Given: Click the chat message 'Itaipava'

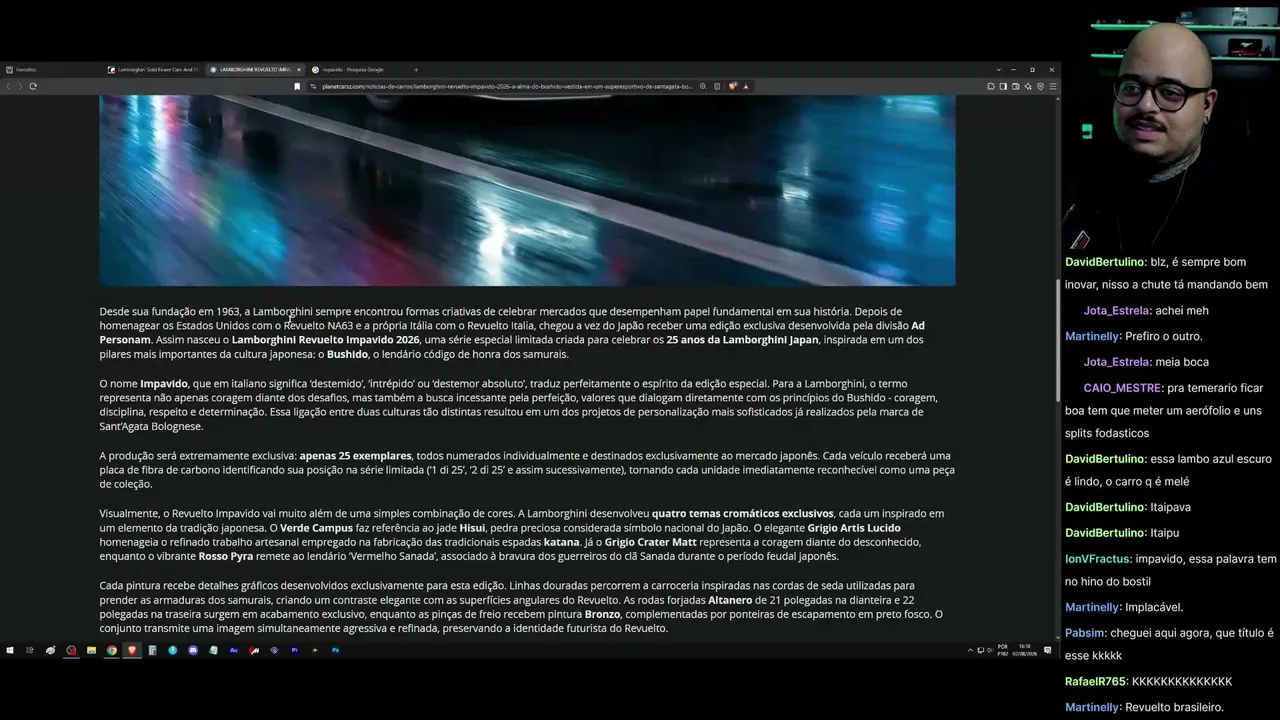Looking at the screenshot, I should [1171, 508].
